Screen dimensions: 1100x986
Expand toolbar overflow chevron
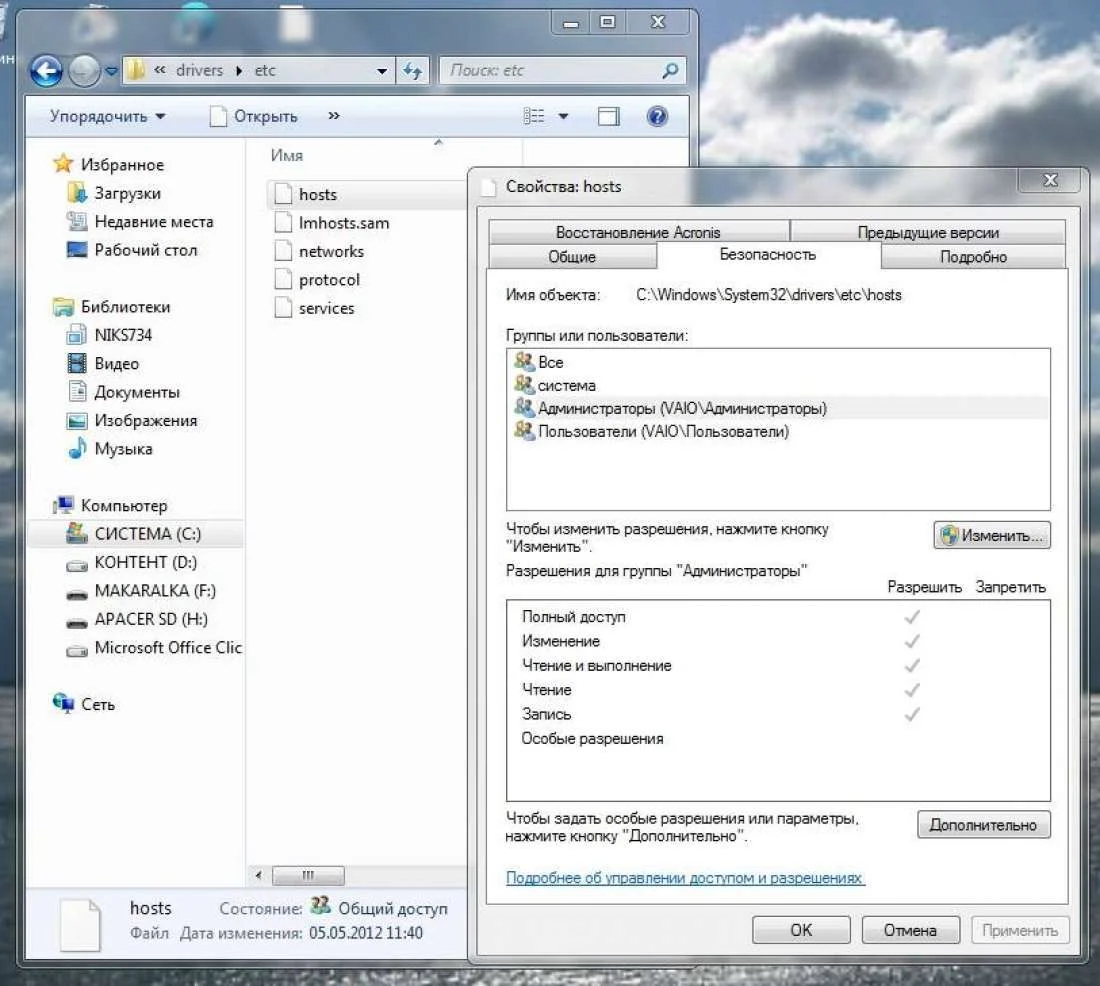click(x=333, y=116)
